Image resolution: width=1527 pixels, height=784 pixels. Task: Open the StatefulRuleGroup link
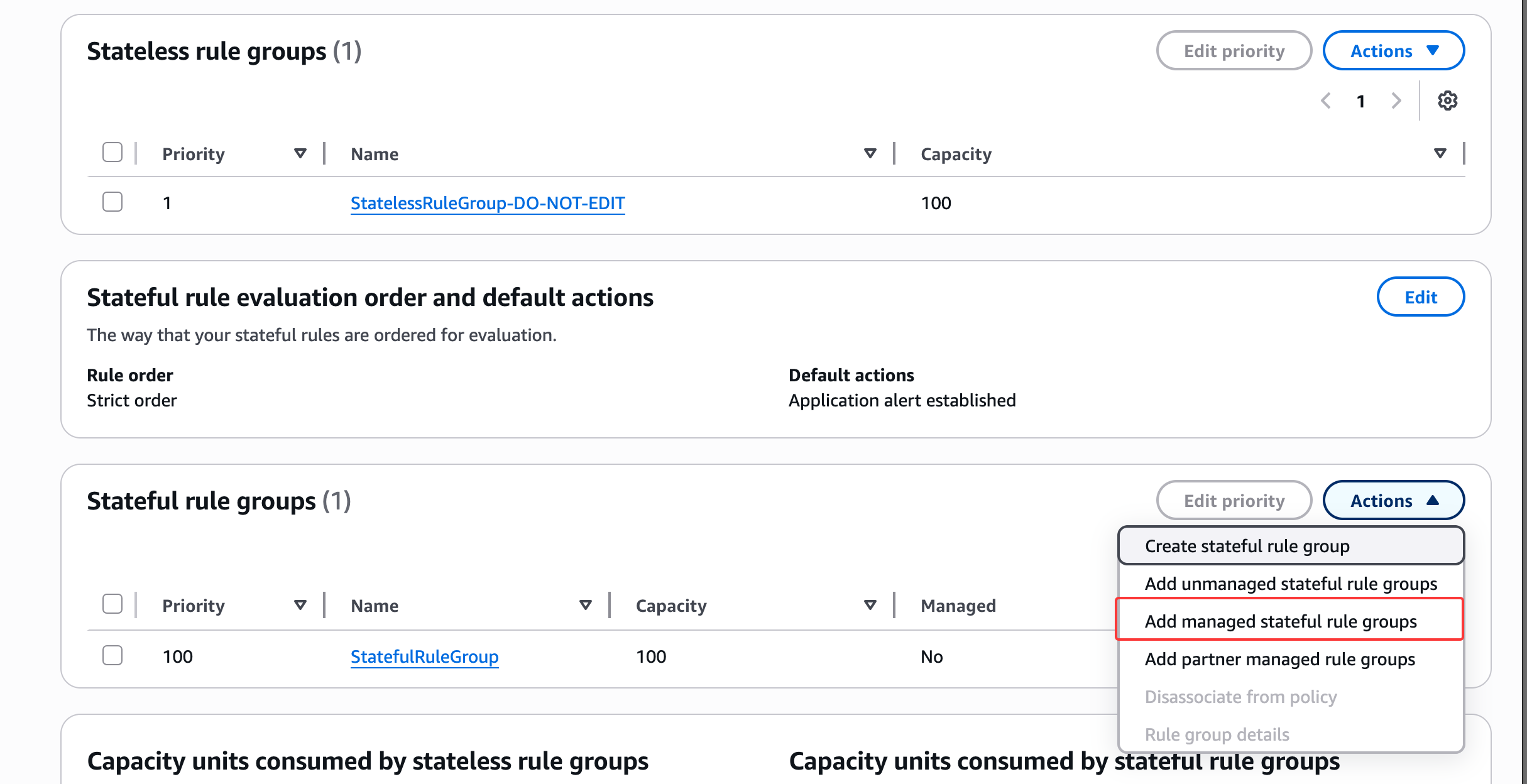coord(424,656)
